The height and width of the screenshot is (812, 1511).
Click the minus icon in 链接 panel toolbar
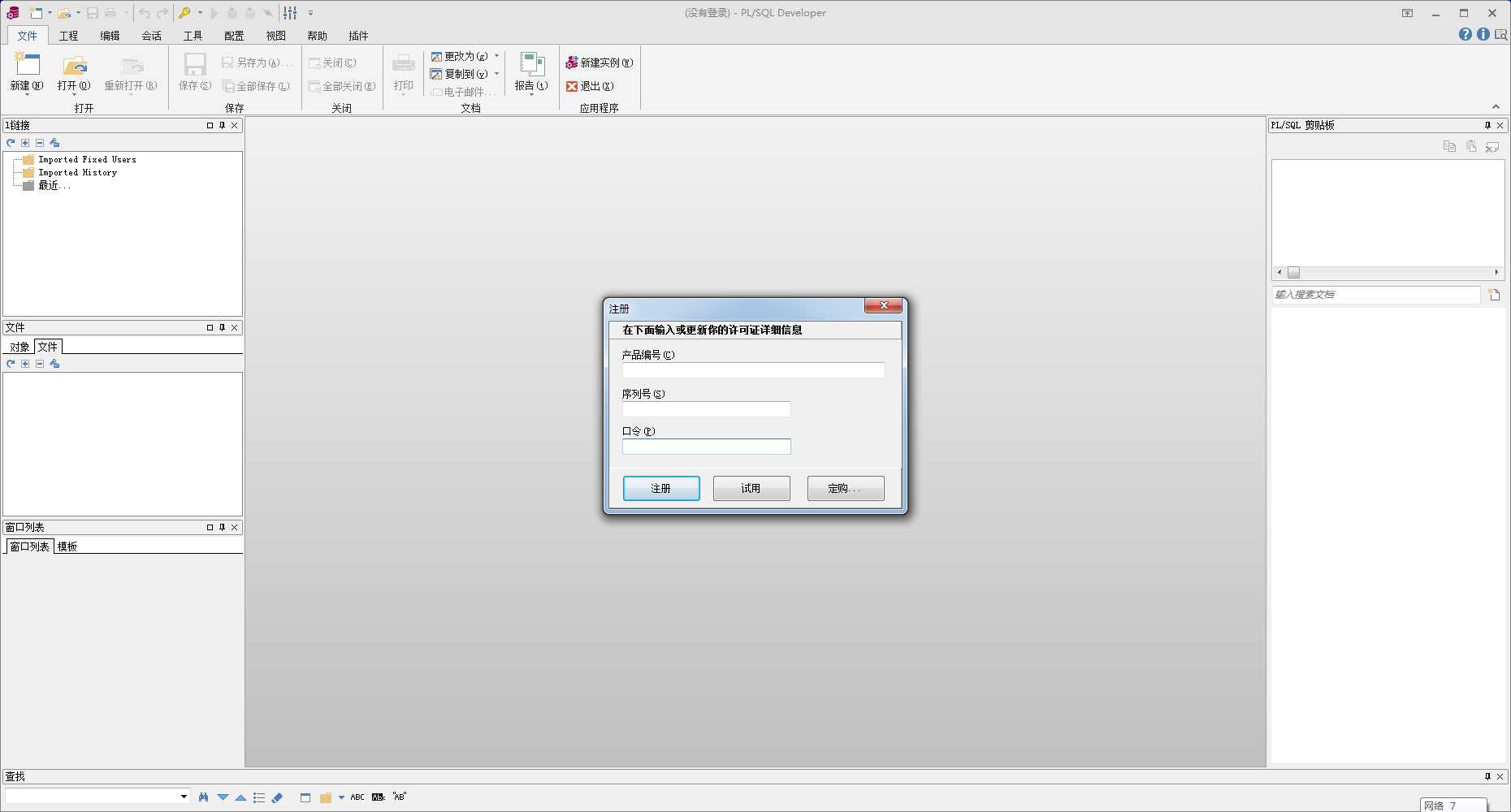39,143
